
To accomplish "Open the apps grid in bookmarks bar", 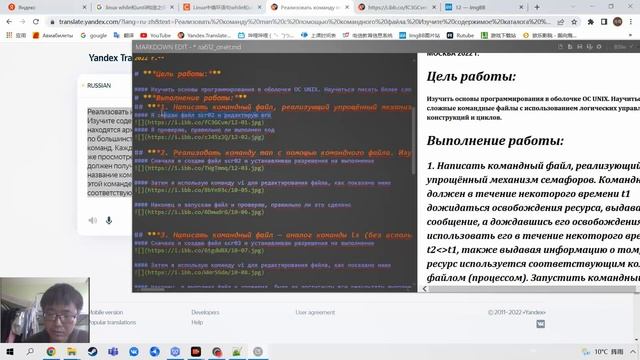I will coord(9,36).
